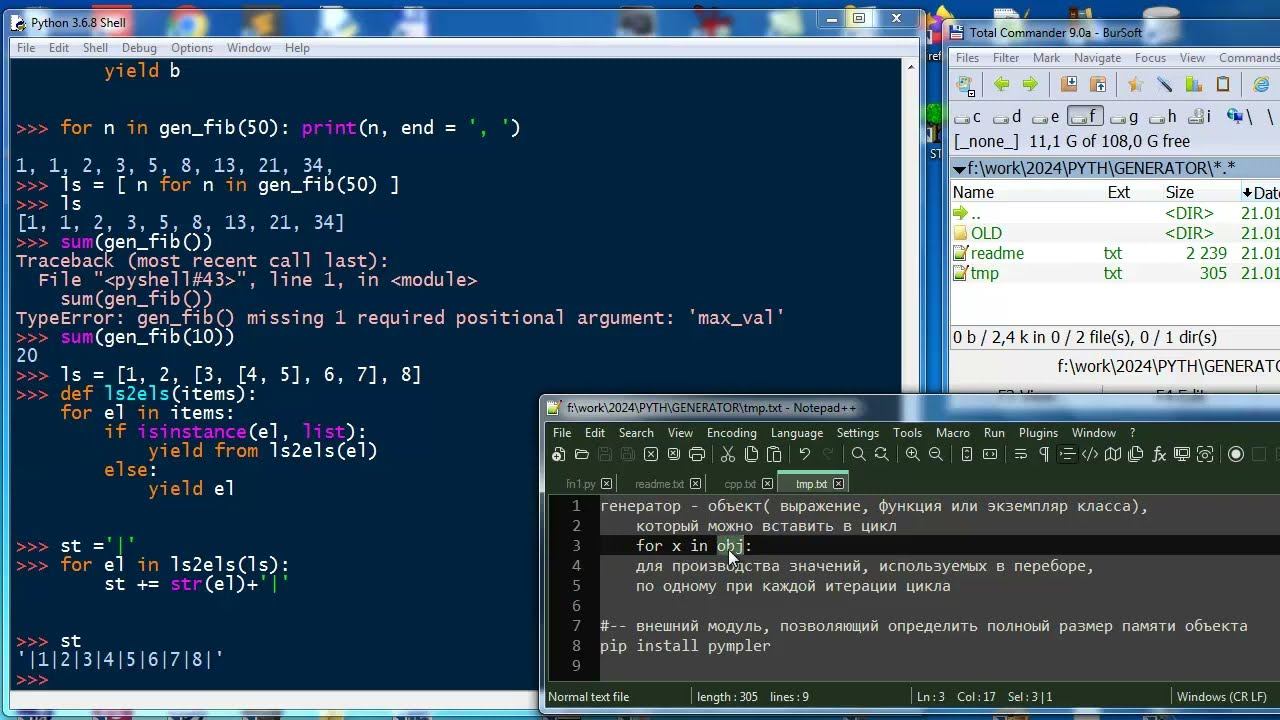
Task: Select drive d in Total Commander
Action: [x=1006, y=117]
